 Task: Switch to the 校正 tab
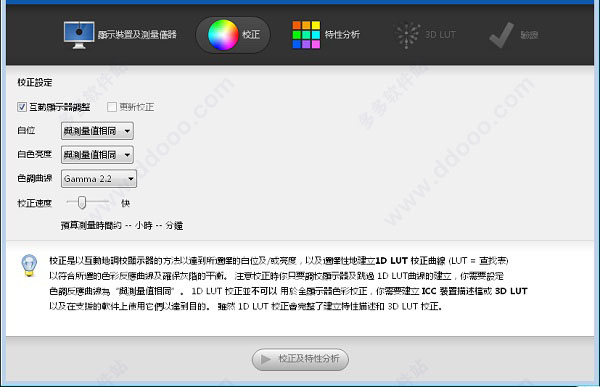pos(233,35)
